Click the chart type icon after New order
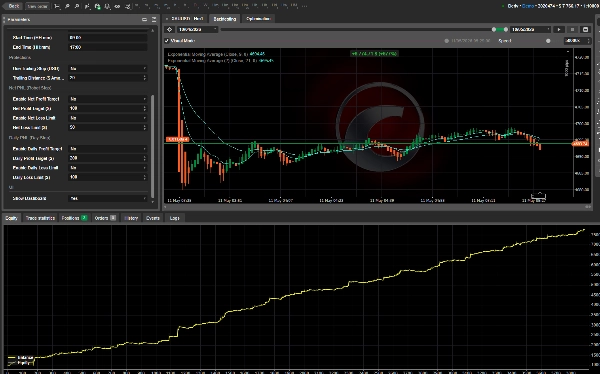This screenshot has width=600, height=374. tap(57, 6)
